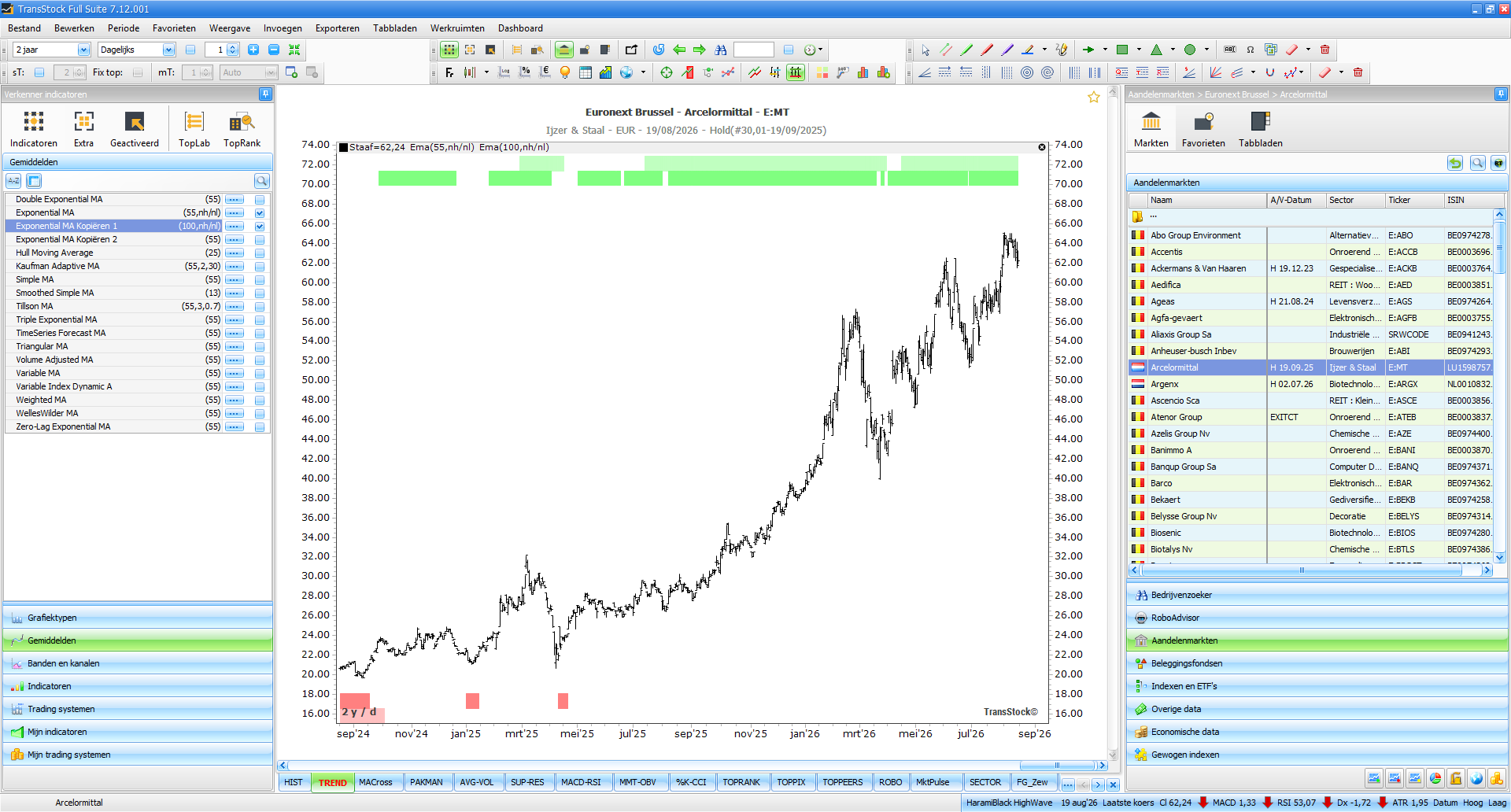Click the lightbulb icon in chart toolbar
The width and height of the screenshot is (1511, 812).
564,72
